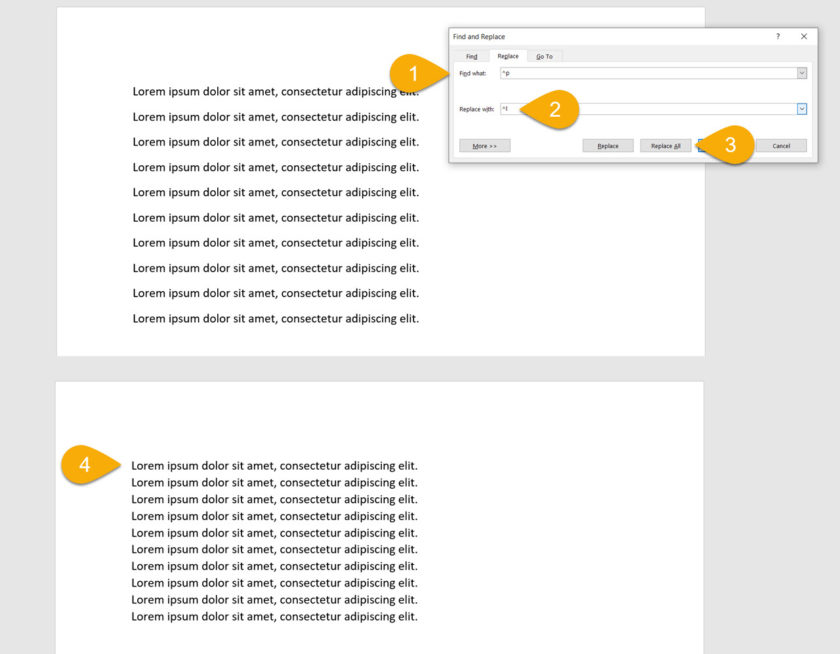Click the last Lorem ipsum line on first page
This screenshot has height=654, width=840.
(x=275, y=319)
